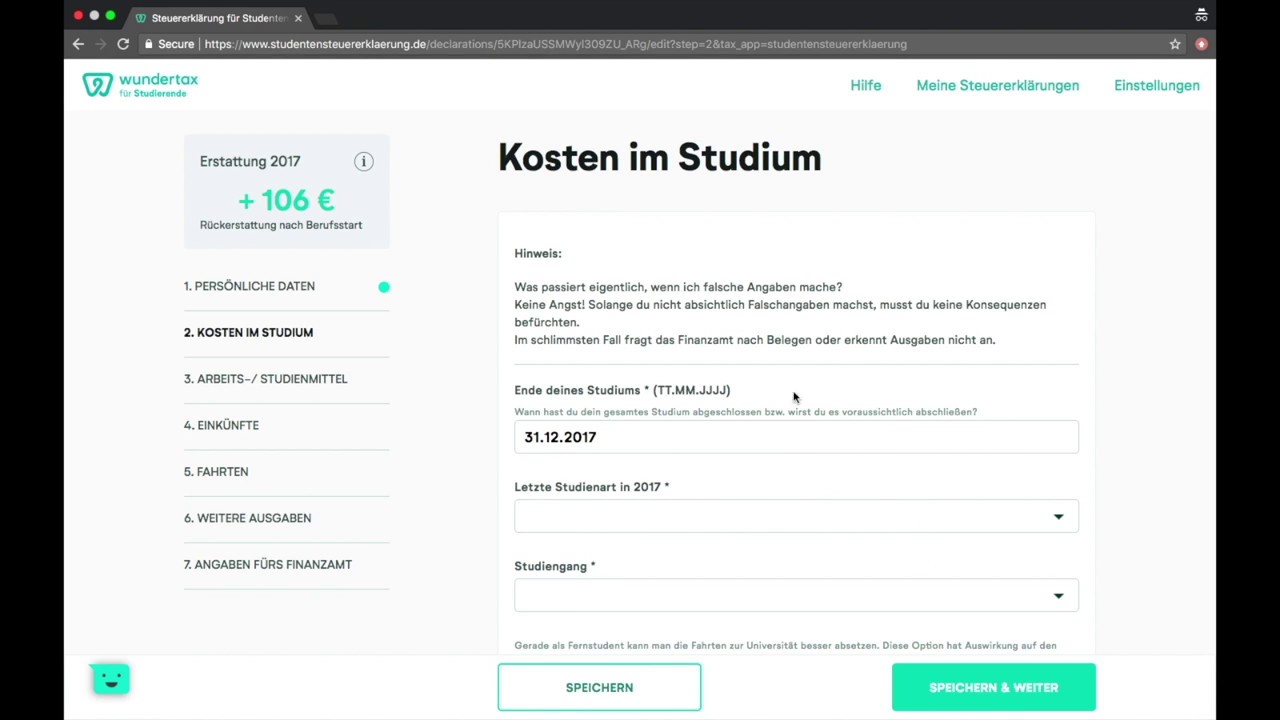Click the browser address bar URL

pos(555,44)
